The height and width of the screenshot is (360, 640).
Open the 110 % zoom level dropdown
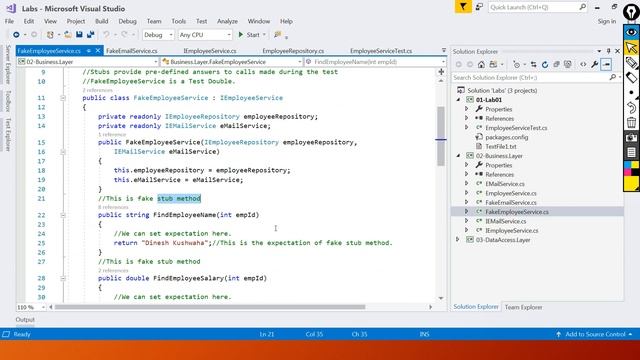click(x=31, y=307)
